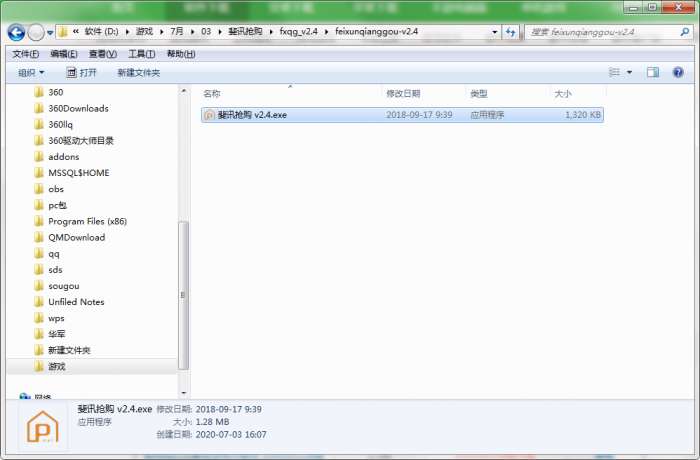The image size is (700, 460).
Task: Open the 查看(V) menu
Action: tap(103, 54)
